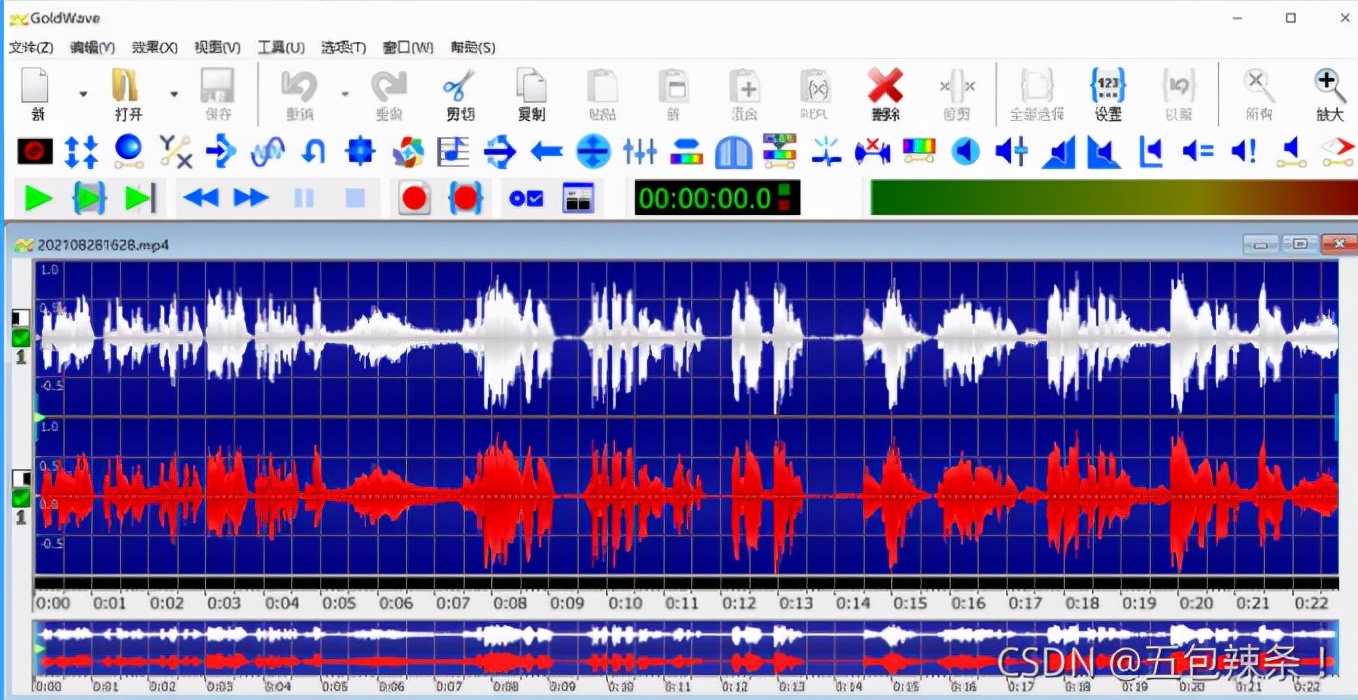
Task: Apply the Fade Out falling ramp icon
Action: (x=1104, y=152)
